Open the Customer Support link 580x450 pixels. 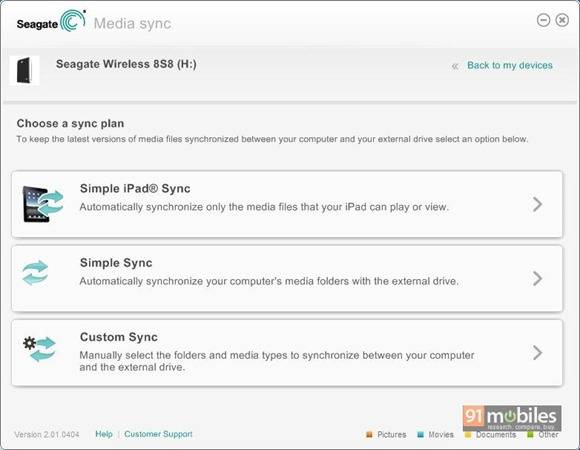[158, 434]
